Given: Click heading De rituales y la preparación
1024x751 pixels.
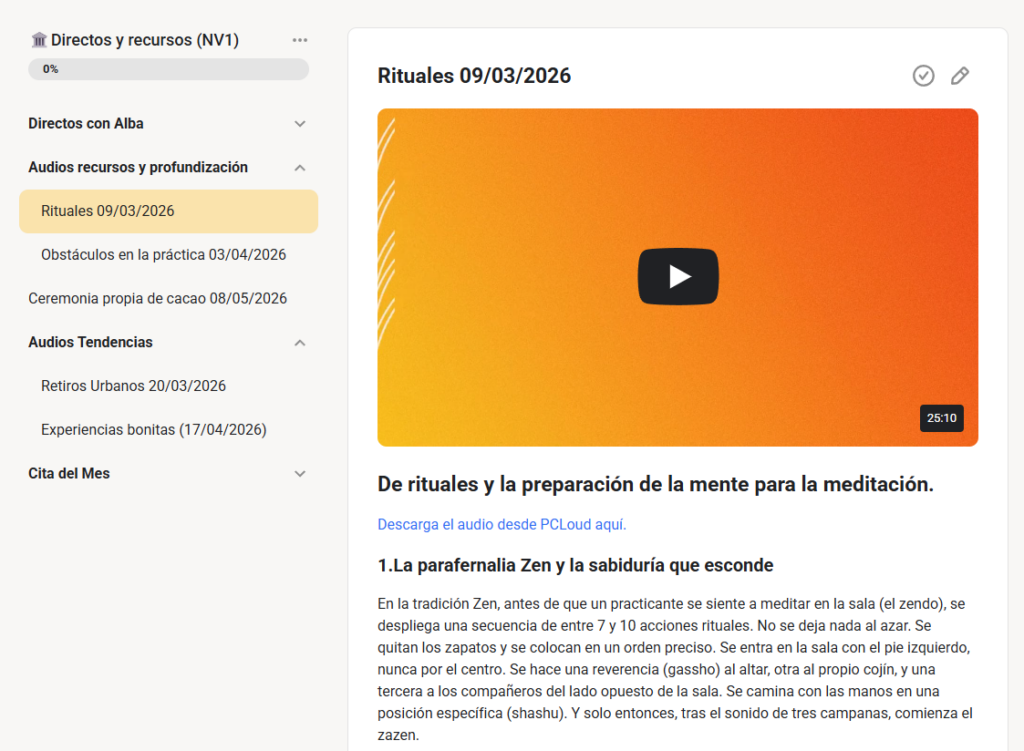Looking at the screenshot, I should pyautogui.click(x=656, y=484).
